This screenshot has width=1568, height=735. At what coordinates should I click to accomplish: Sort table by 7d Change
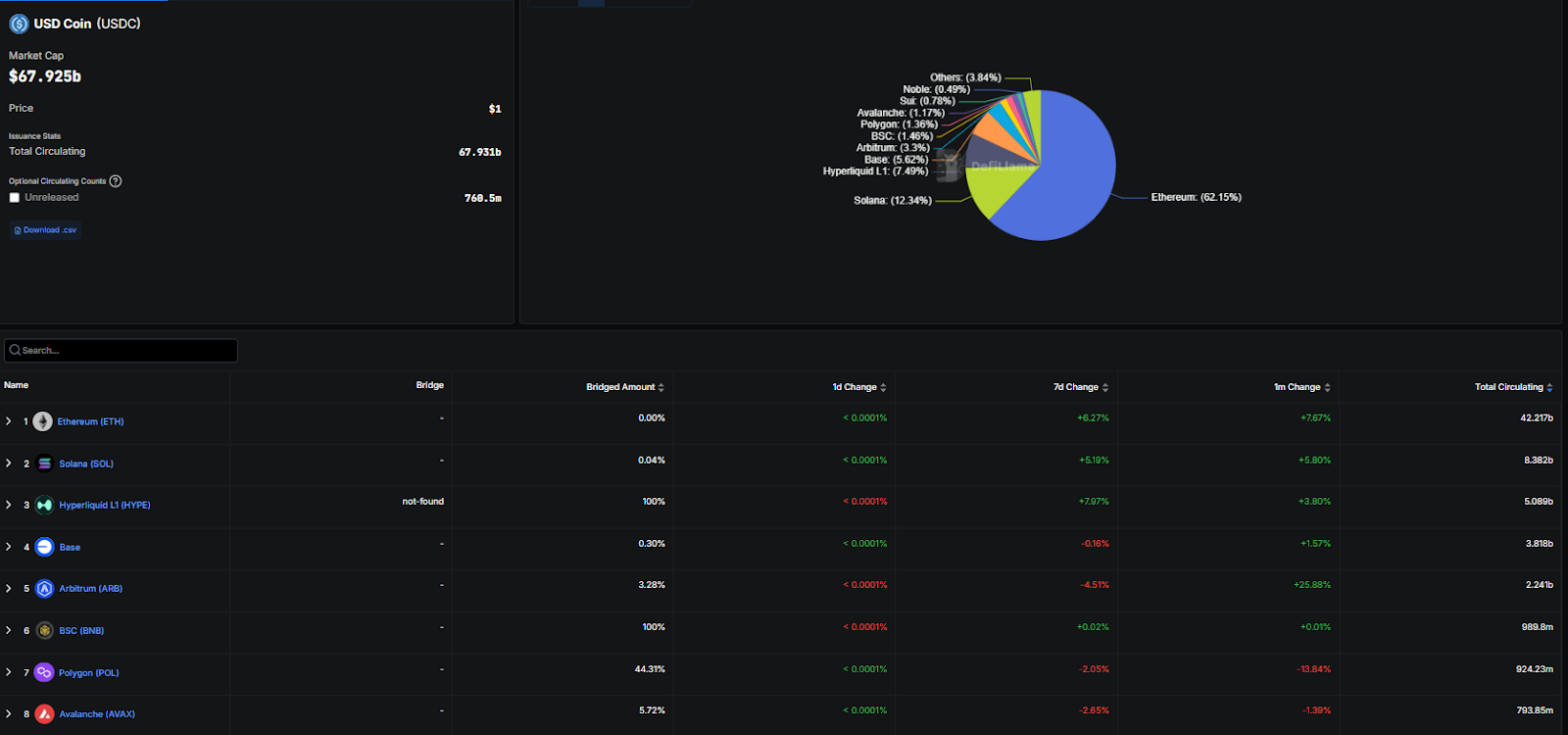click(1080, 387)
